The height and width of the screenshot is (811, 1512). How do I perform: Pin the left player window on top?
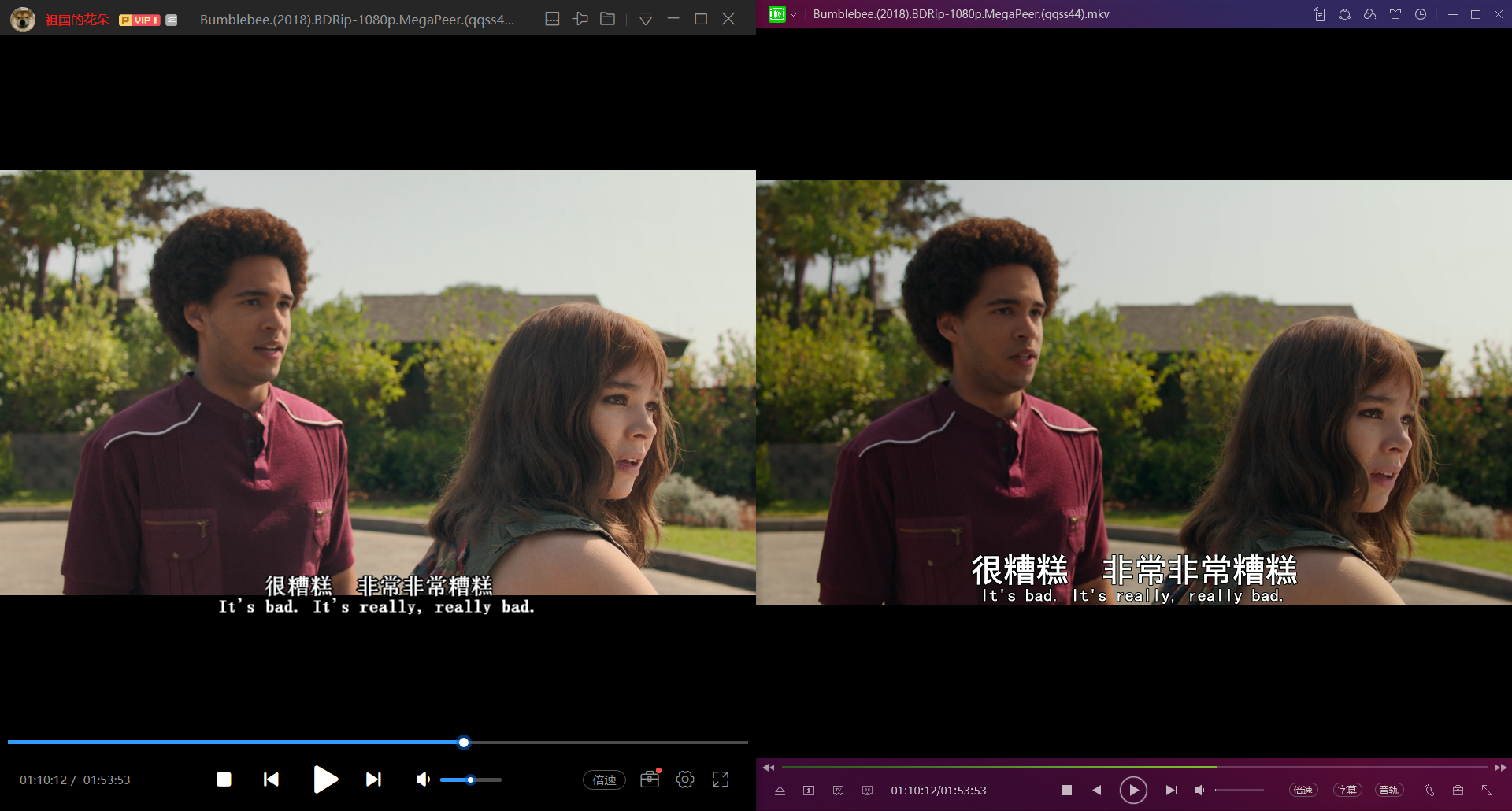pos(580,19)
